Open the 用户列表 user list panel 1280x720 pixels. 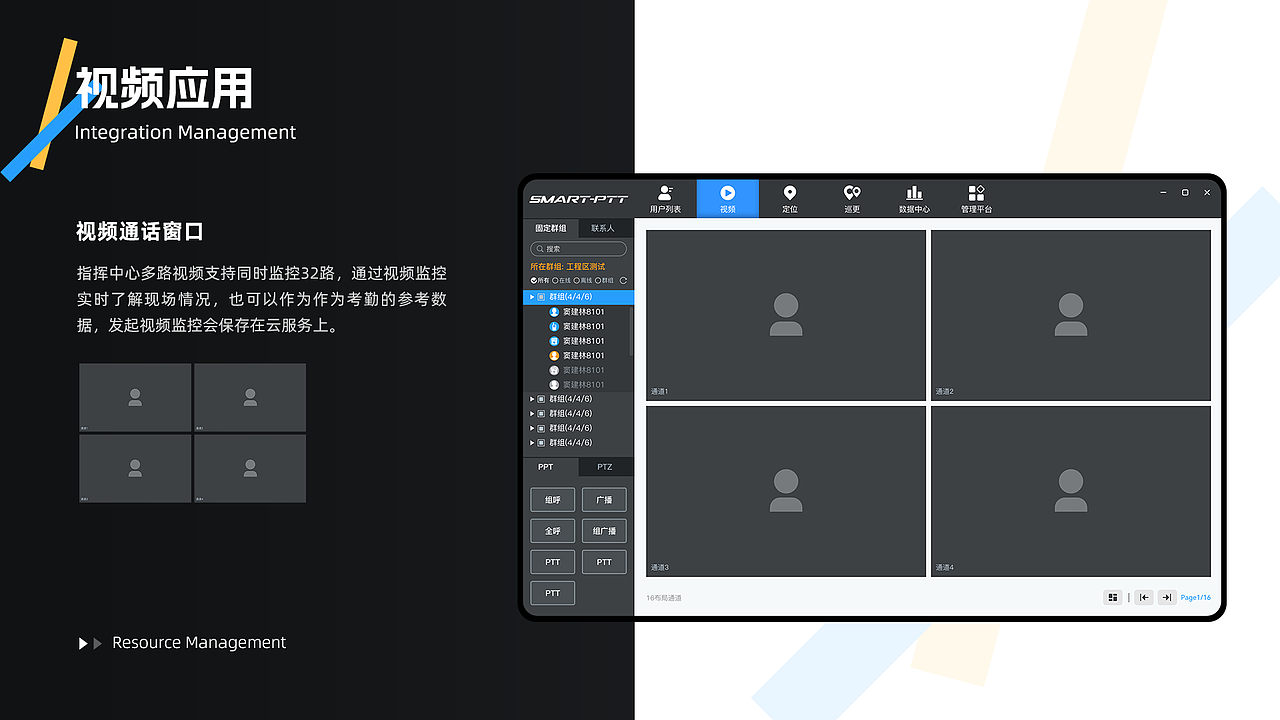coord(665,197)
